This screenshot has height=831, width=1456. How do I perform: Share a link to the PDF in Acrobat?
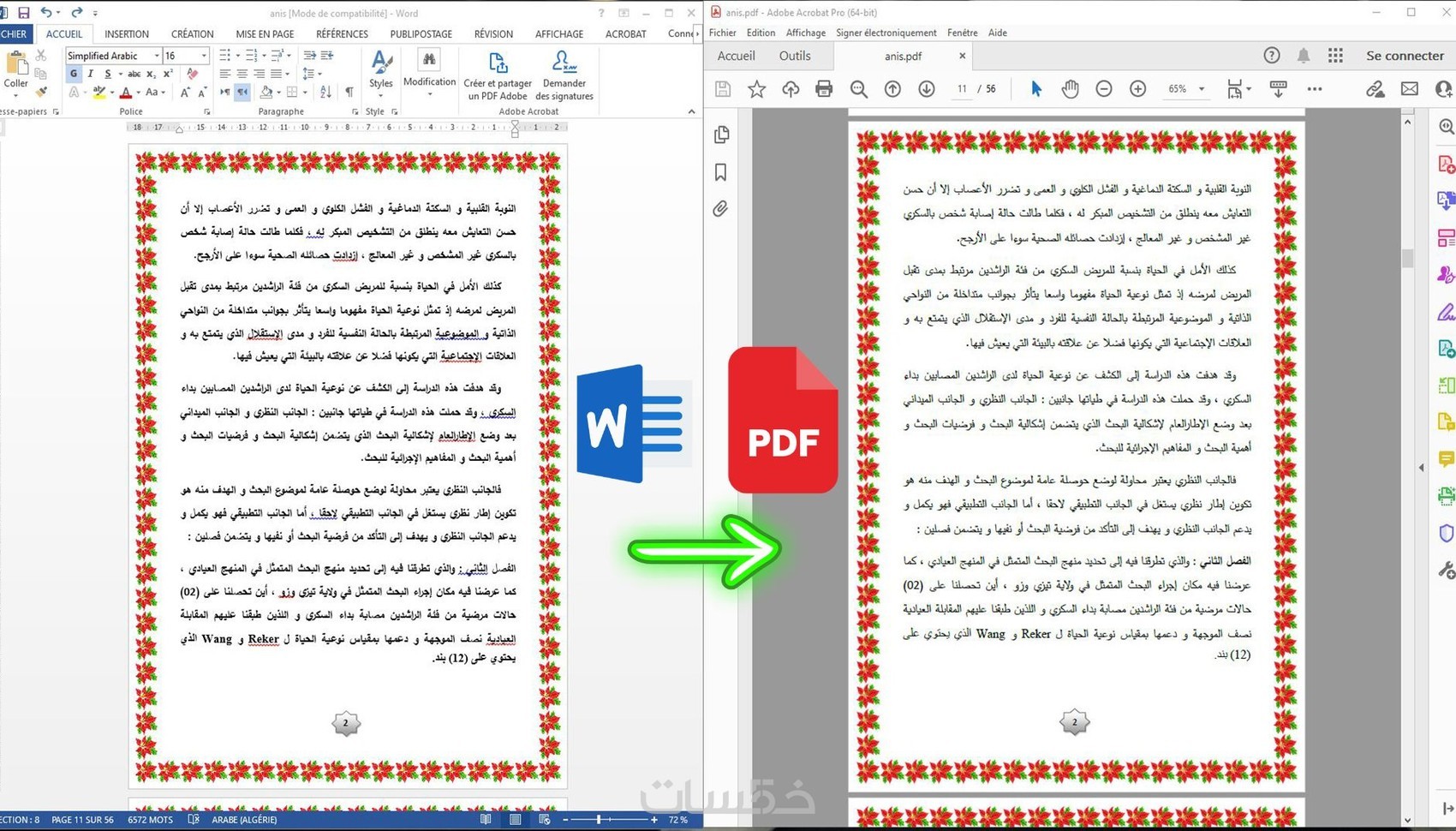[x=1375, y=89]
